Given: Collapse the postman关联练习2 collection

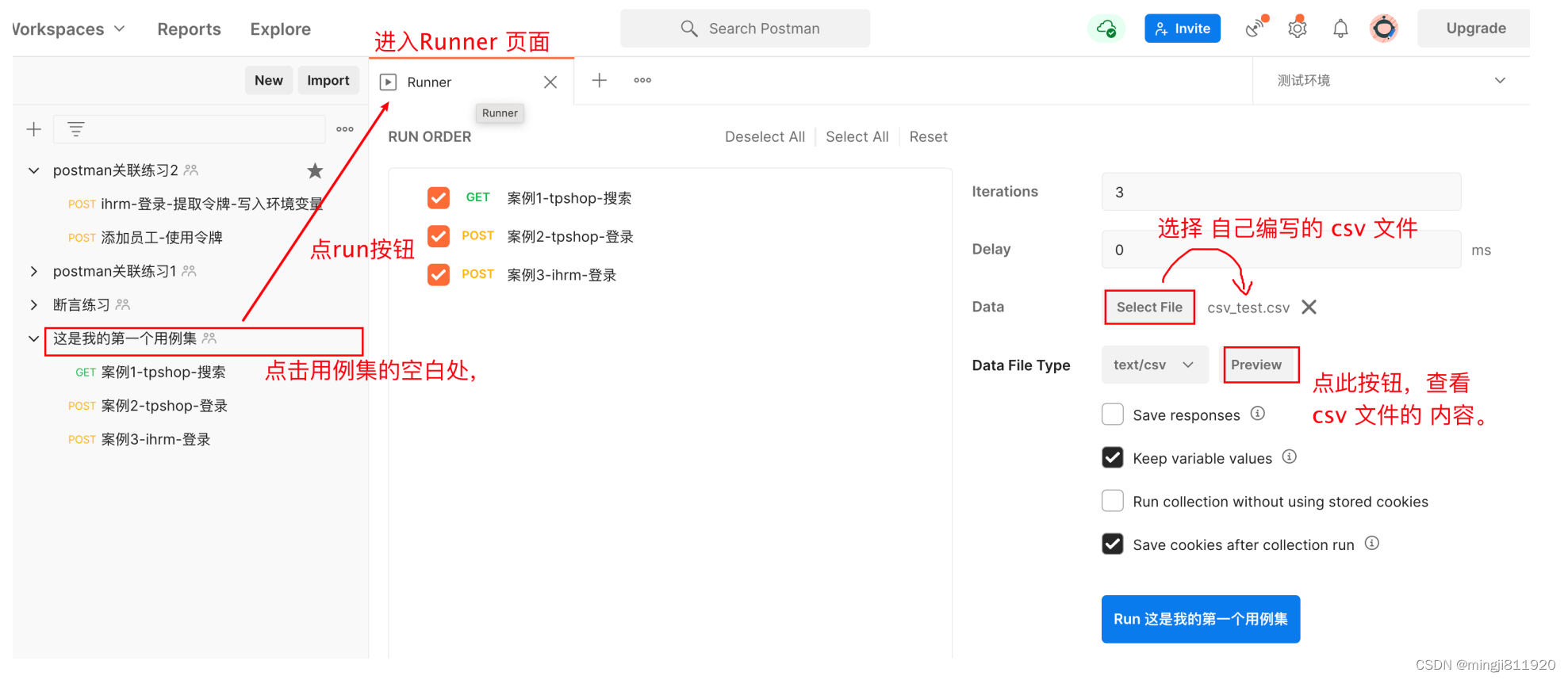Looking at the screenshot, I should click(x=34, y=170).
